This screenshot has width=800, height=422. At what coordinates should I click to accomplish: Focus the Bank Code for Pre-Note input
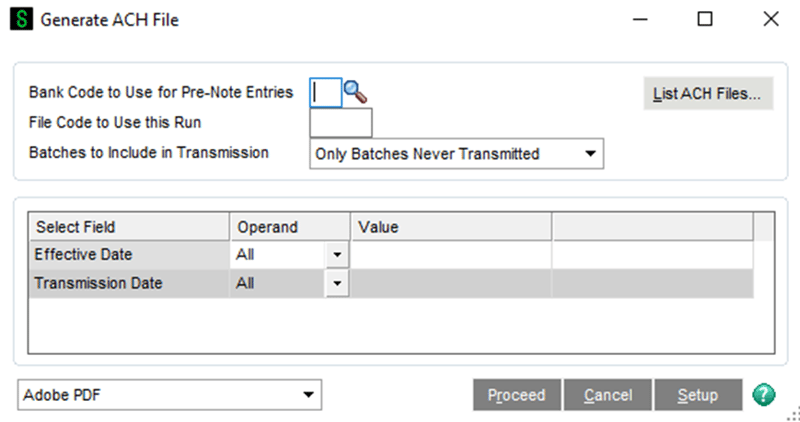pyautogui.click(x=326, y=93)
